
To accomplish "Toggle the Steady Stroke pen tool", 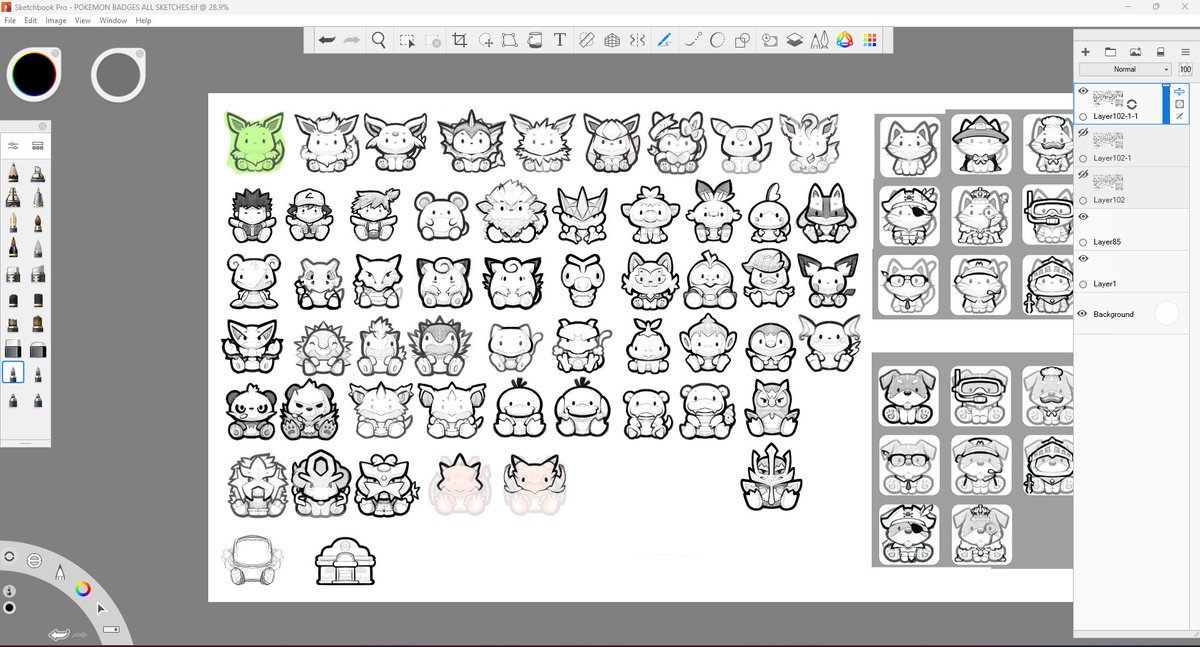I will [664, 40].
